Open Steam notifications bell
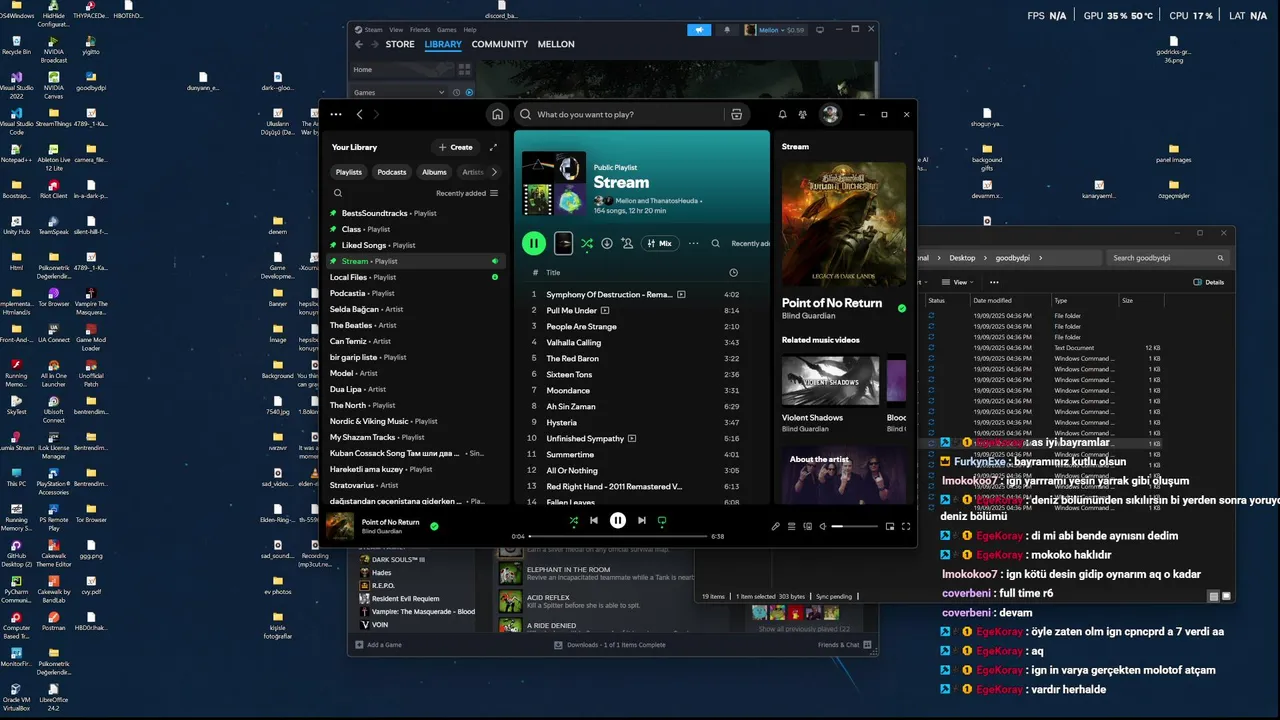Screen dimensions: 1280x720 tap(727, 30)
